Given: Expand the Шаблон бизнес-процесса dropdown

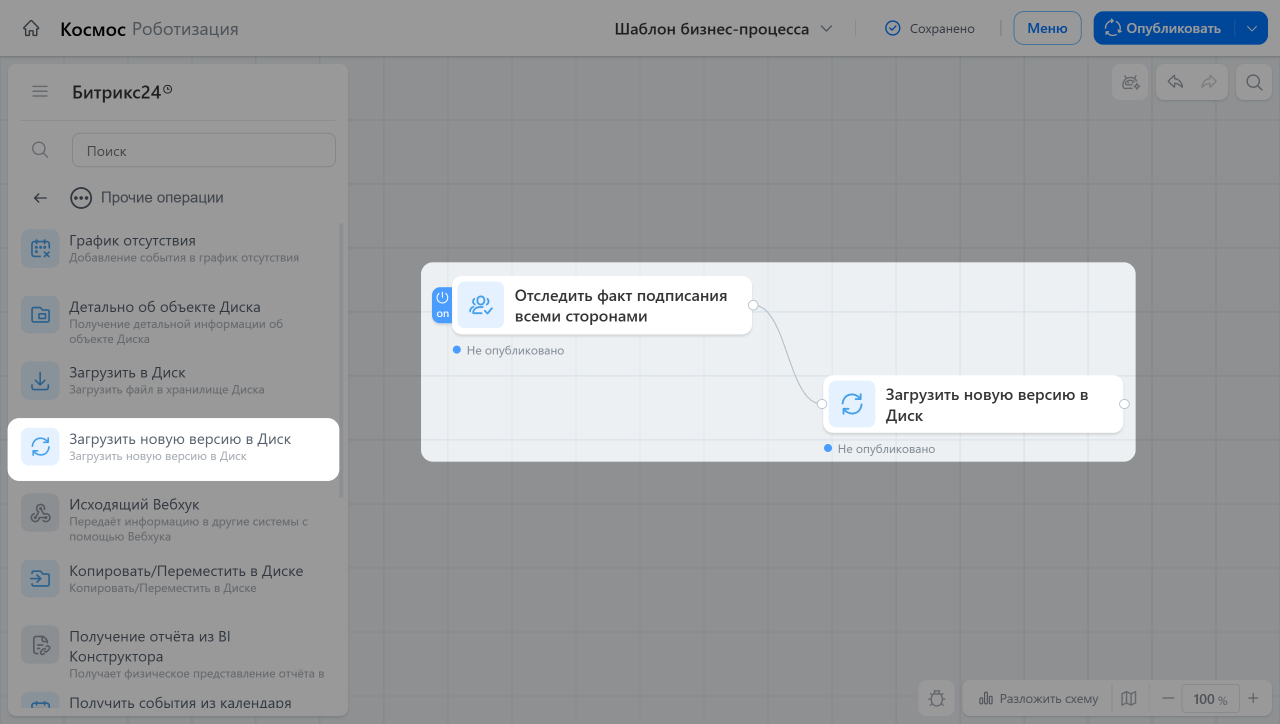Looking at the screenshot, I should (x=723, y=29).
